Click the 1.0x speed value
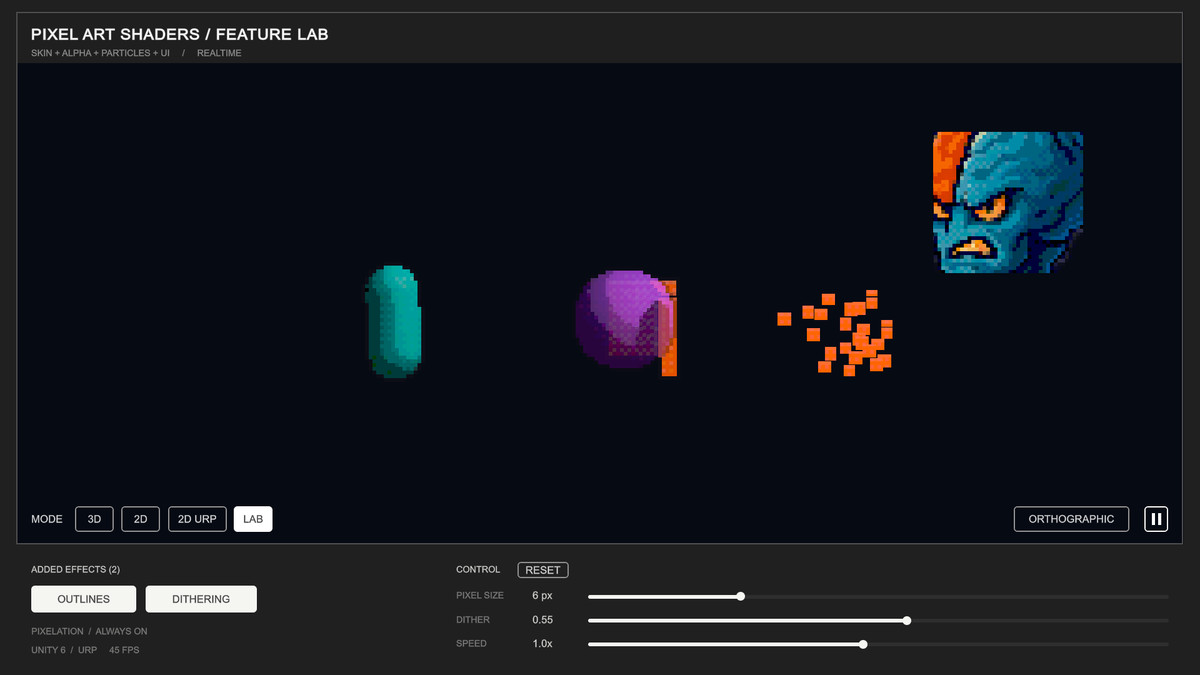Image resolution: width=1200 pixels, height=675 pixels. pos(542,644)
